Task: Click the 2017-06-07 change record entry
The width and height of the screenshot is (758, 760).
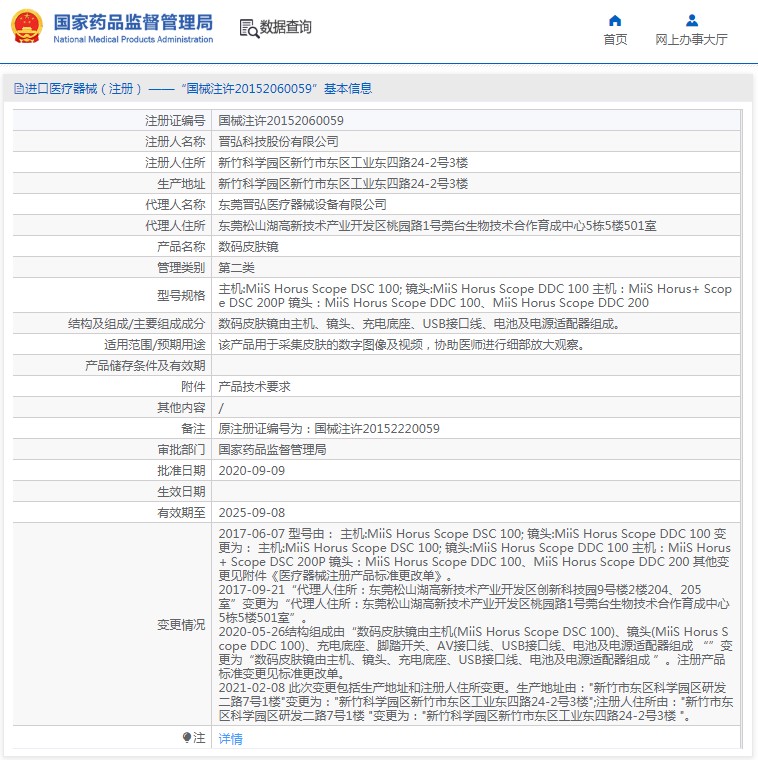Action: click(x=474, y=554)
